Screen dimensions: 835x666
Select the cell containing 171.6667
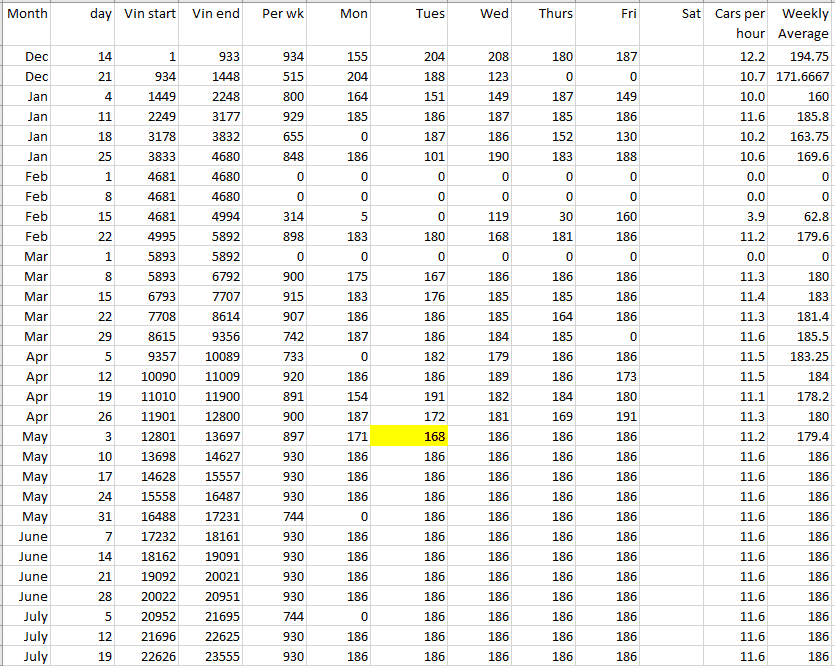point(802,77)
